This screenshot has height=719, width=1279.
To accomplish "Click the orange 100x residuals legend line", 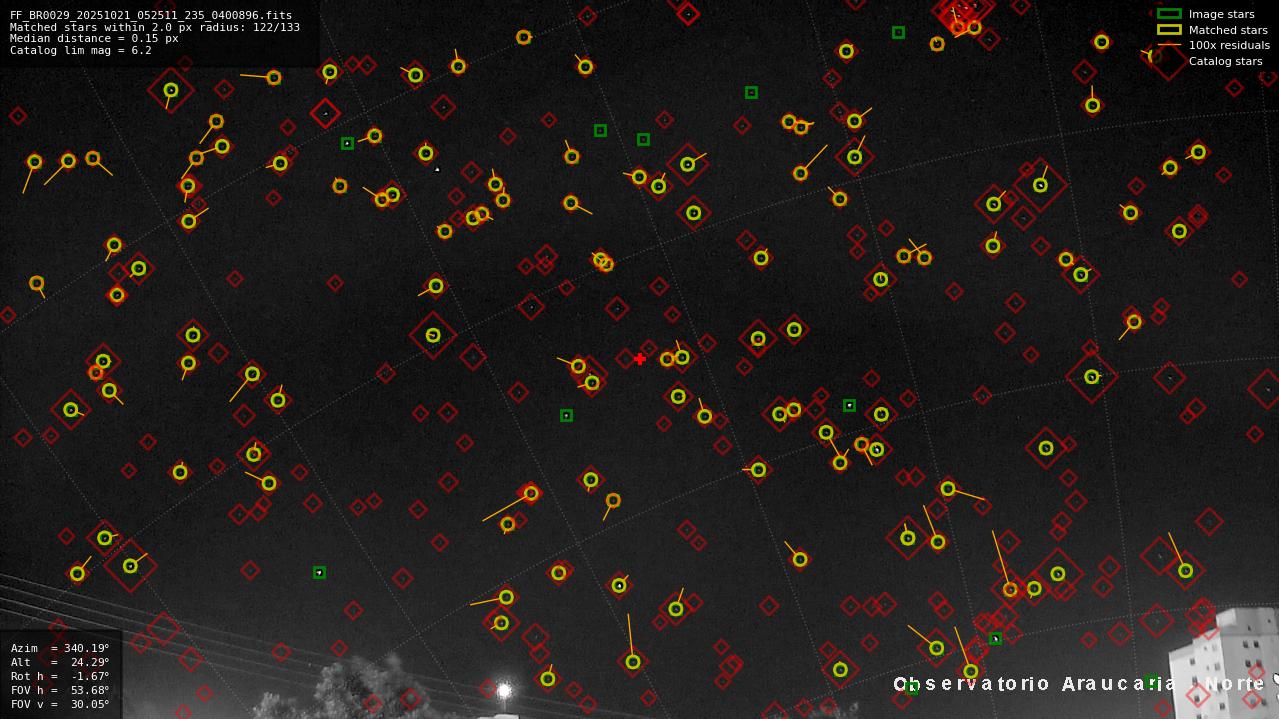I will pyautogui.click(x=1169, y=45).
